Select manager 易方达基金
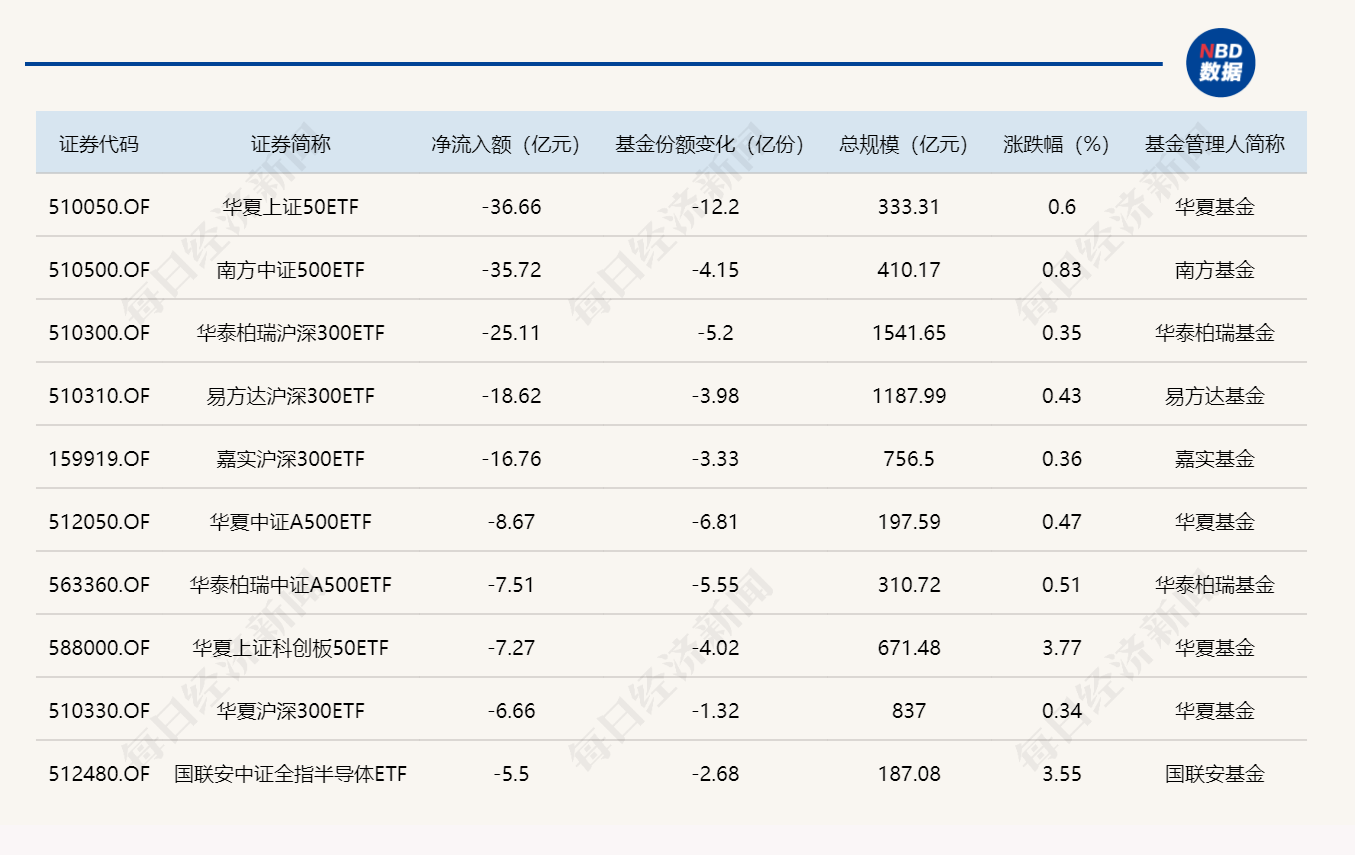 pyautogui.click(x=1215, y=396)
